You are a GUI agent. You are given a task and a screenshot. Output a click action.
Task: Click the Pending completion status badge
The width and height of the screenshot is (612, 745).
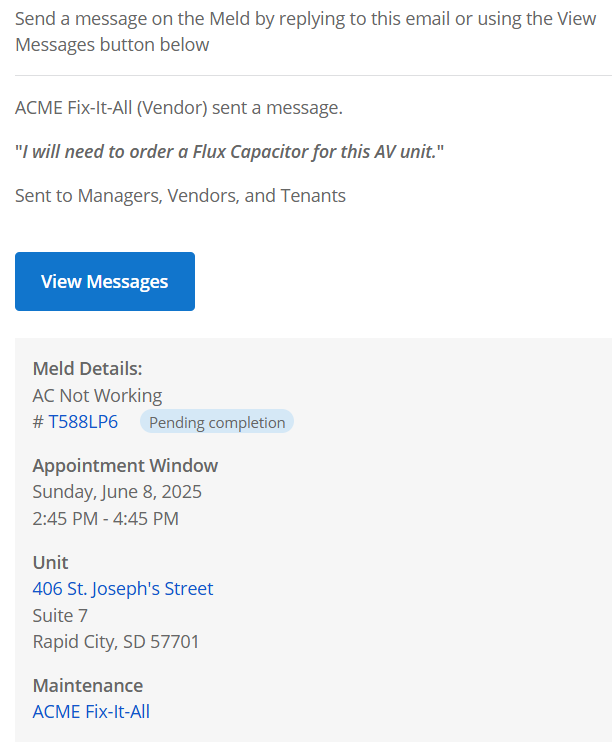(x=217, y=422)
